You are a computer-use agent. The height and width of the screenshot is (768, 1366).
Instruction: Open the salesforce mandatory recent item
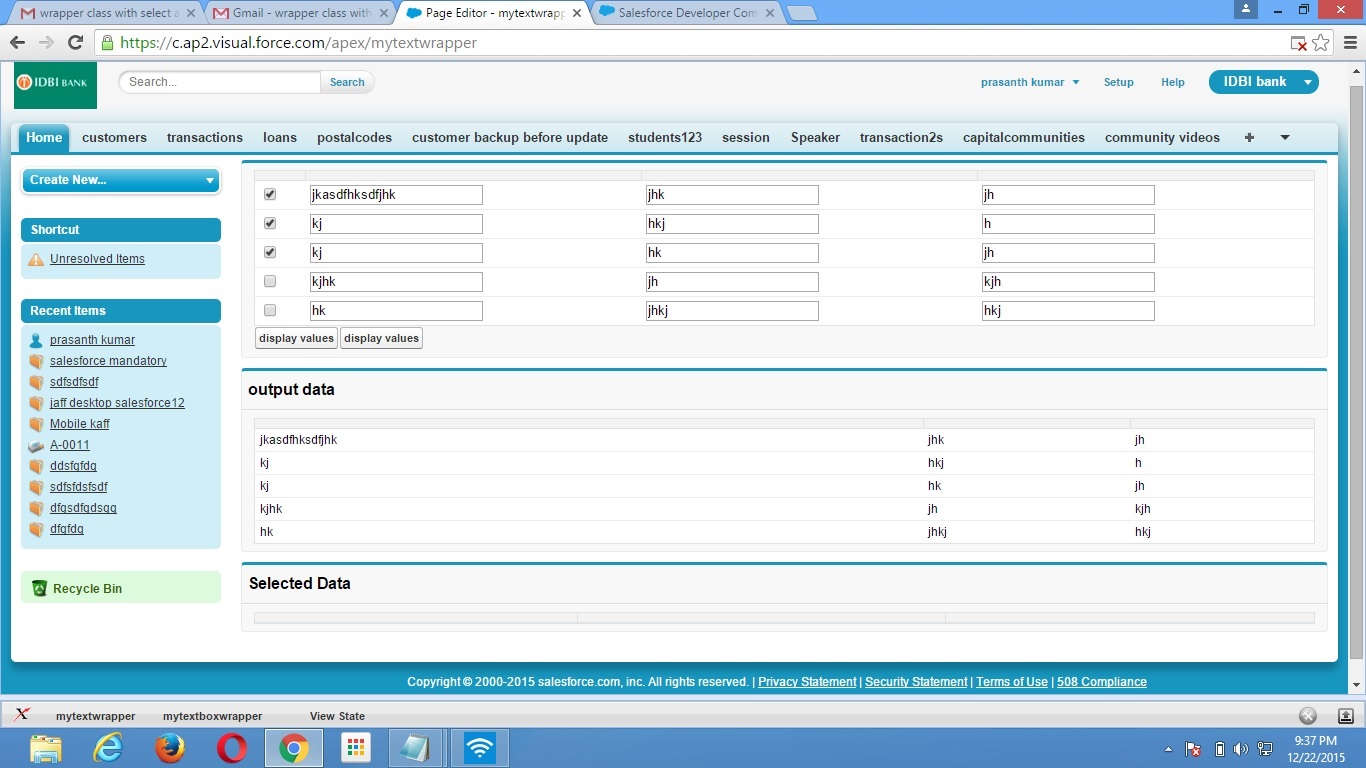coord(108,361)
